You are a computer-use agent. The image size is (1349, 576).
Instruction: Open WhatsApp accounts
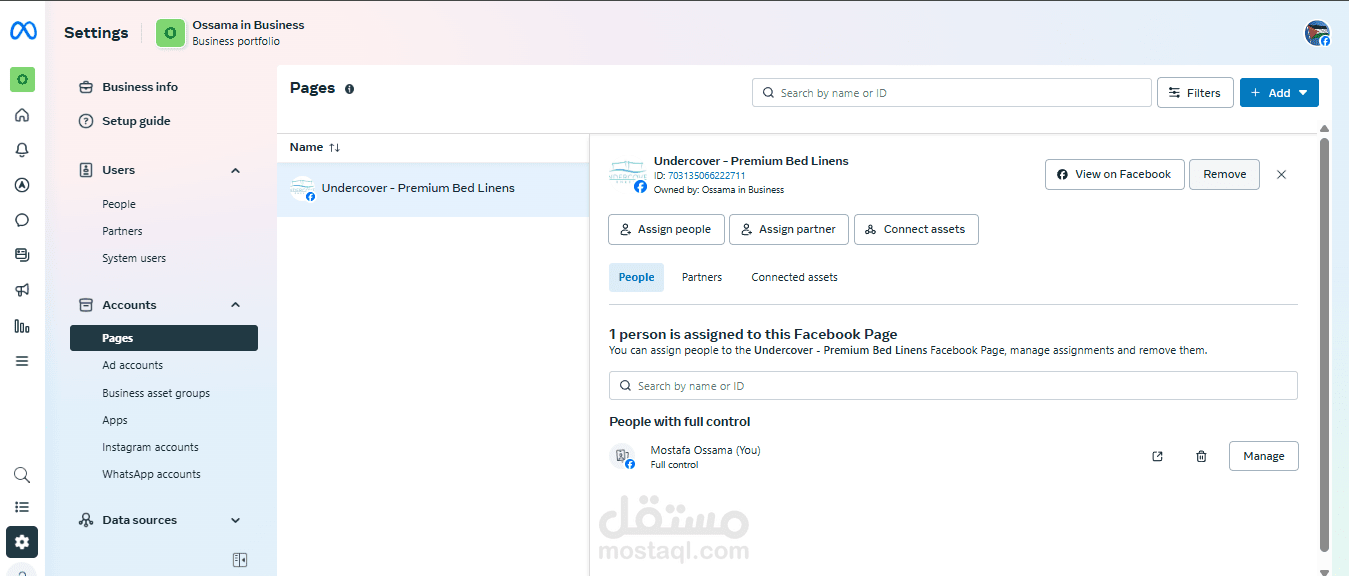click(x=151, y=474)
